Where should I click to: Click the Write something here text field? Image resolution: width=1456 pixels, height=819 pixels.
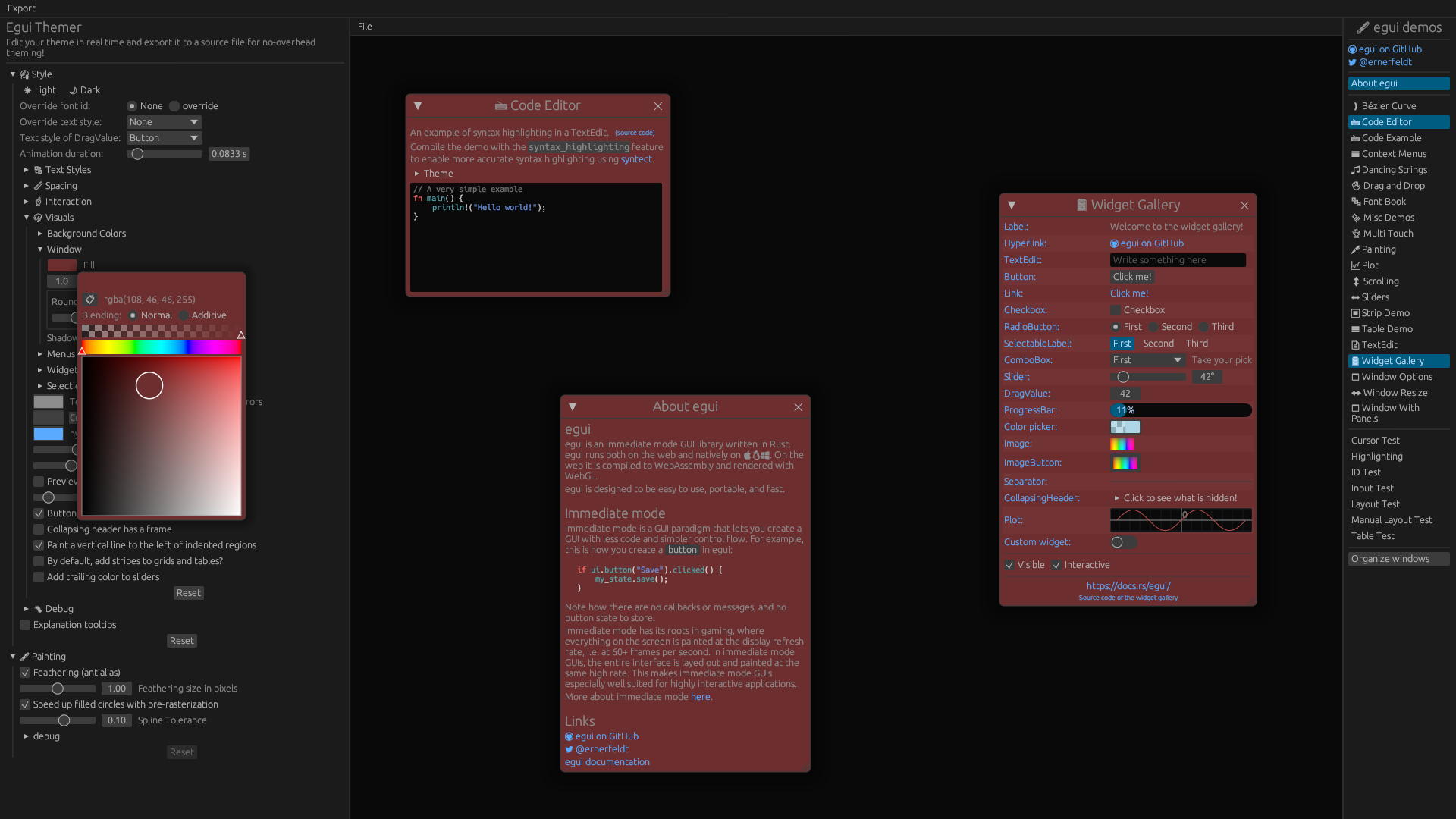1178,259
